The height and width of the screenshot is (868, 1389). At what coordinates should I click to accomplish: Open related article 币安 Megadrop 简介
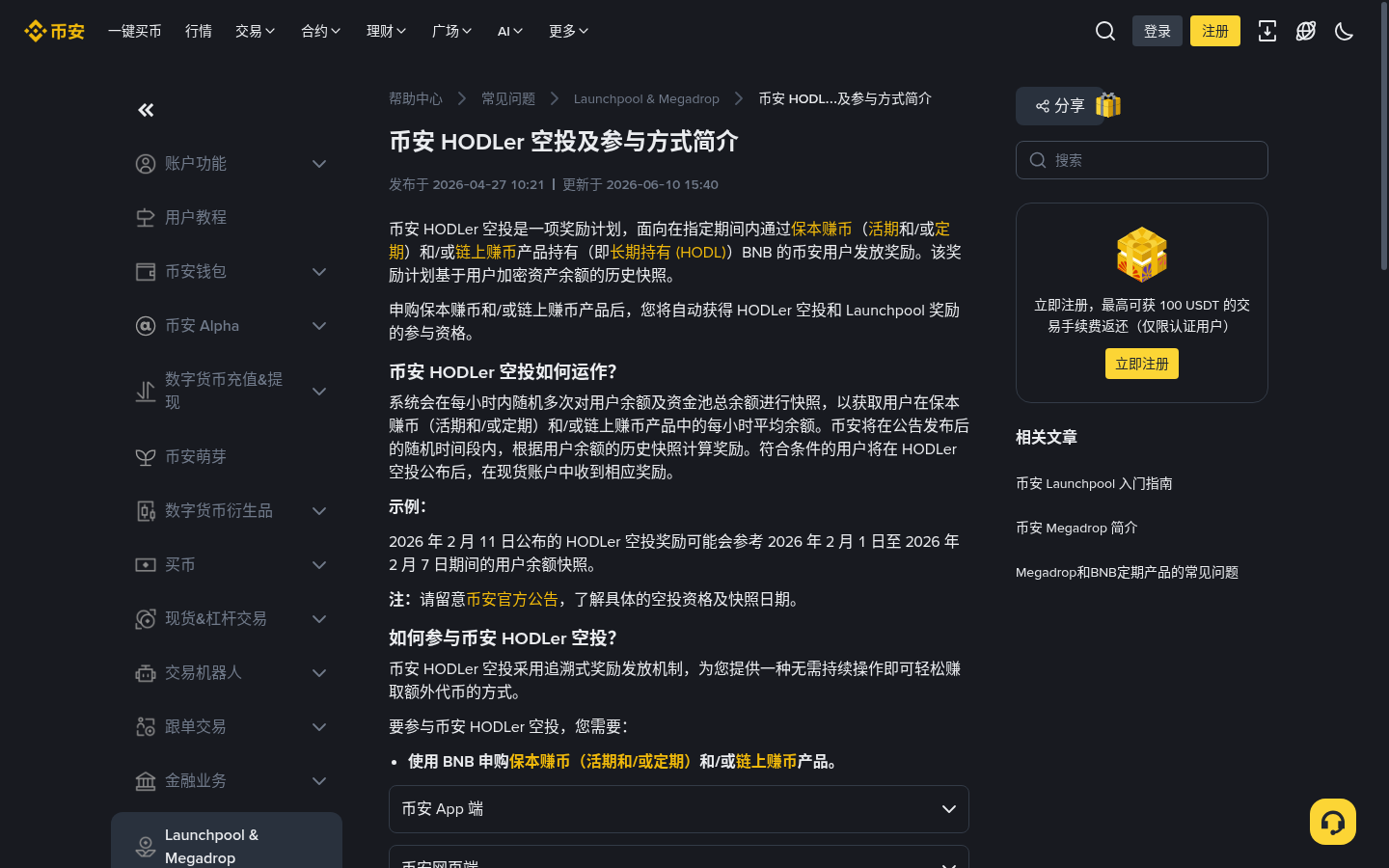click(1076, 528)
